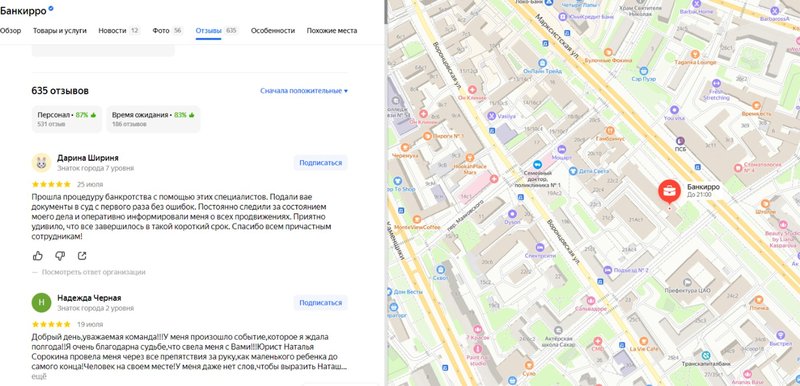The height and width of the screenshot is (386, 800).
Task: Open the Fresh Stretching marker
Action: pyautogui.click(x=715, y=83)
